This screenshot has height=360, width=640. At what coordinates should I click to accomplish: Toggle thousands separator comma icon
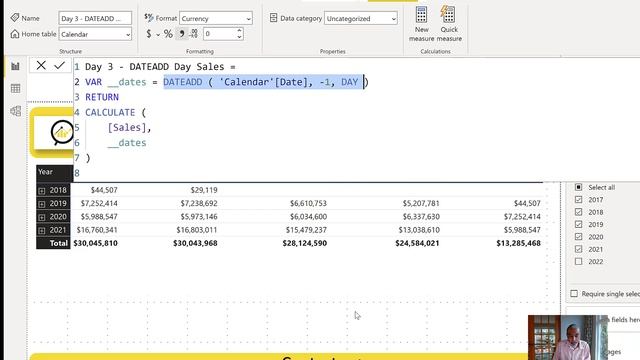pos(182,34)
